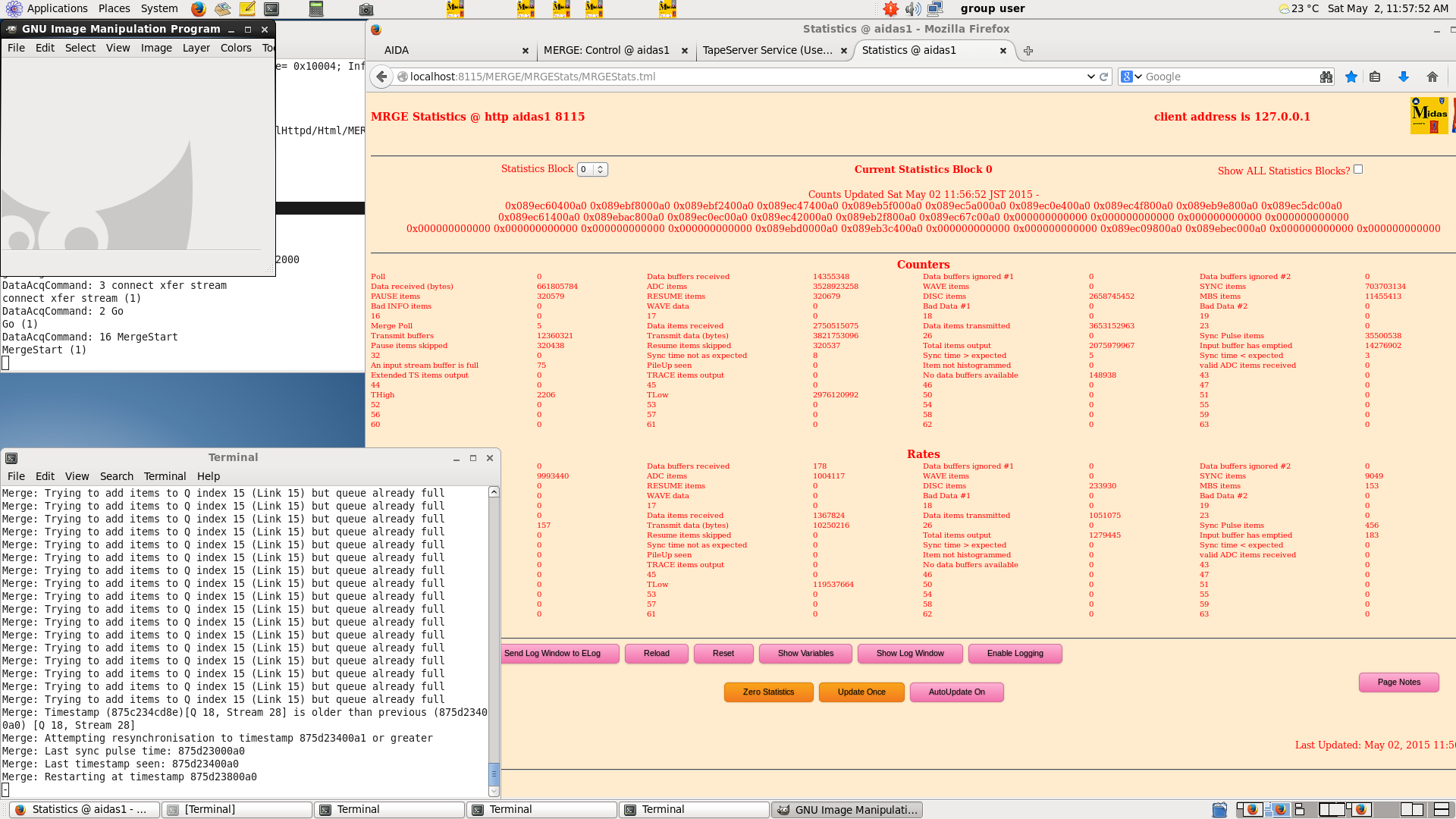Screen dimensions: 1456x819
Task: Click the Midas logo image
Action: [x=1429, y=115]
